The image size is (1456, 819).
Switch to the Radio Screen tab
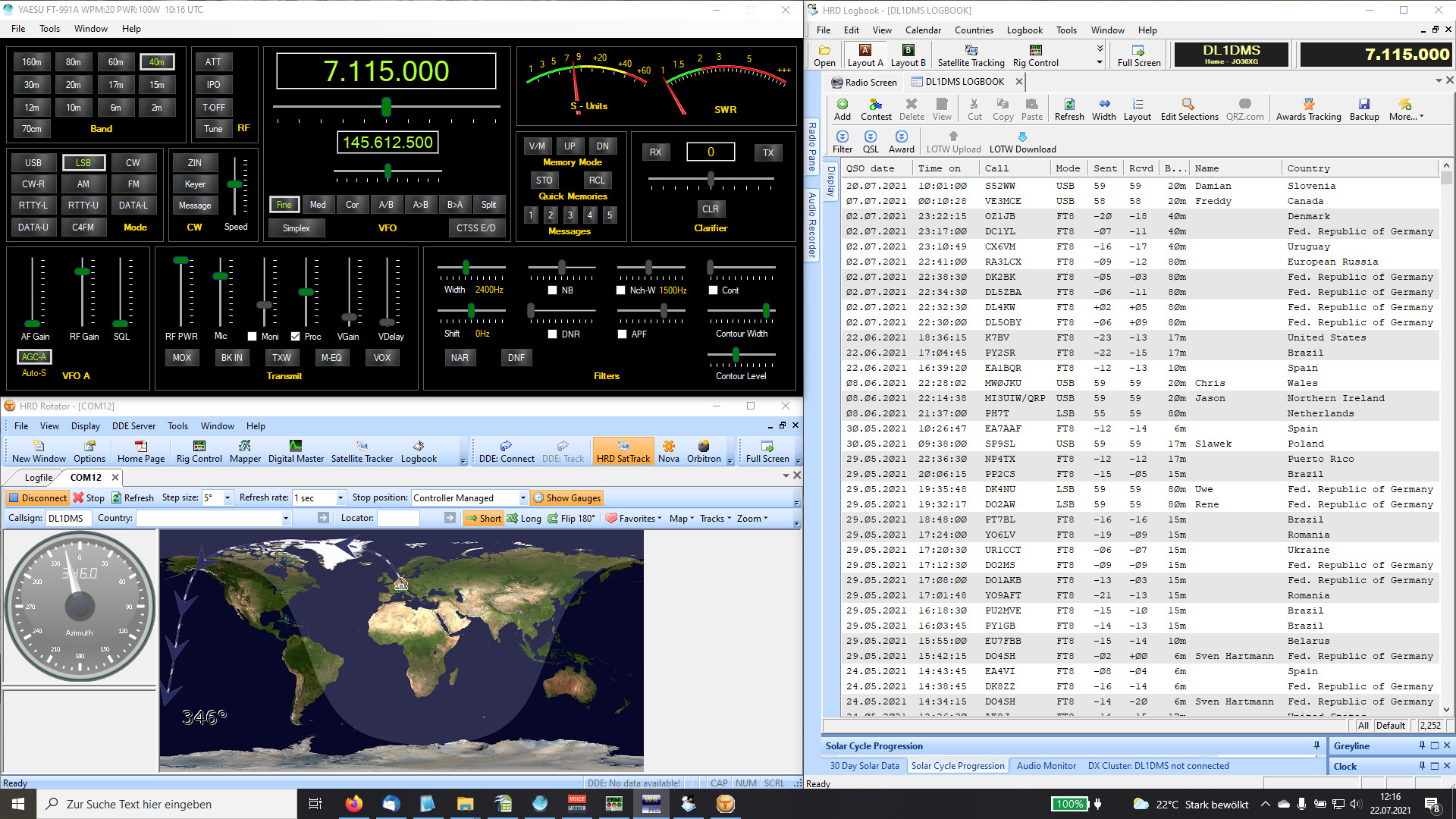click(x=864, y=82)
